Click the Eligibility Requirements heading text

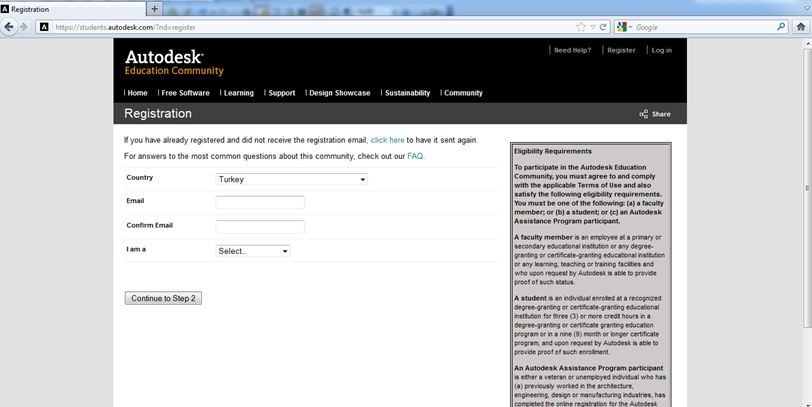point(553,151)
